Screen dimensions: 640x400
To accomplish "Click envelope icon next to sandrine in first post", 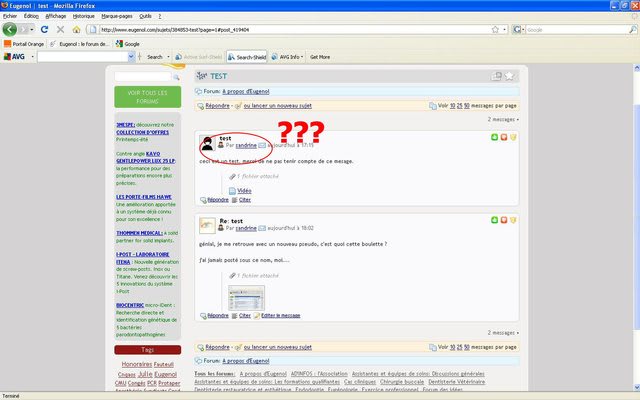I will (x=262, y=145).
